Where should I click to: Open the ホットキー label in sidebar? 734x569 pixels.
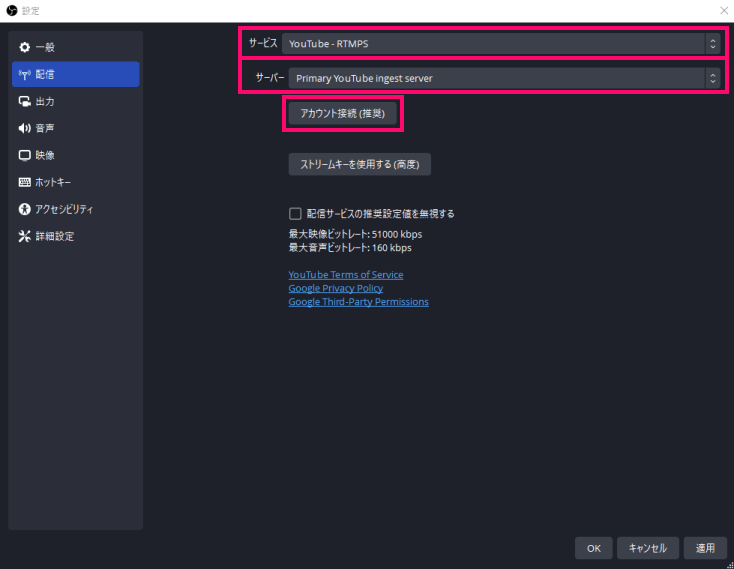(x=53, y=182)
